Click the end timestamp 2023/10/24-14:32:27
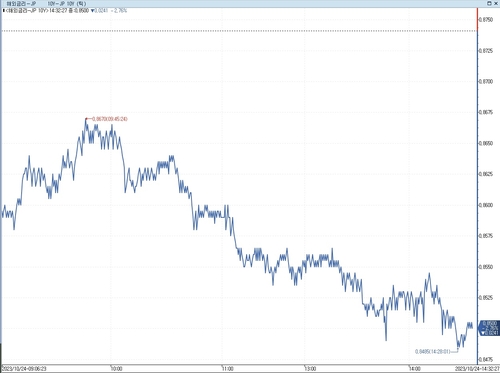The width and height of the screenshot is (500, 373). coord(477,368)
